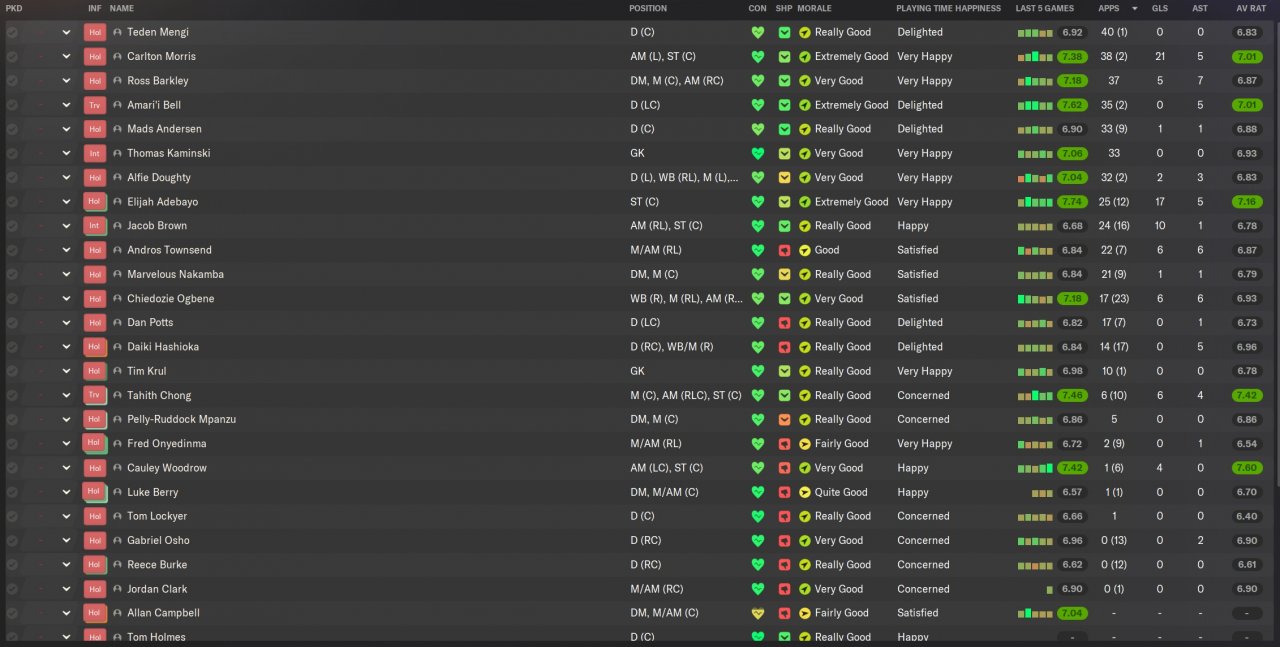The width and height of the screenshot is (1280, 647).
Task: Expand the dropdown chevron for Alfie Doughty
Action: [x=66, y=178]
